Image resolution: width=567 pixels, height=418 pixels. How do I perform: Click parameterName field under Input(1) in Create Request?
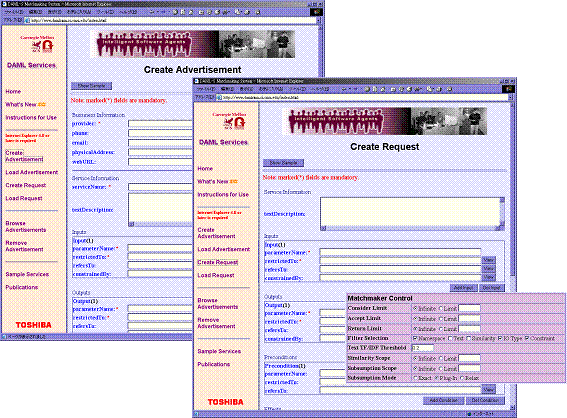tap(400, 252)
